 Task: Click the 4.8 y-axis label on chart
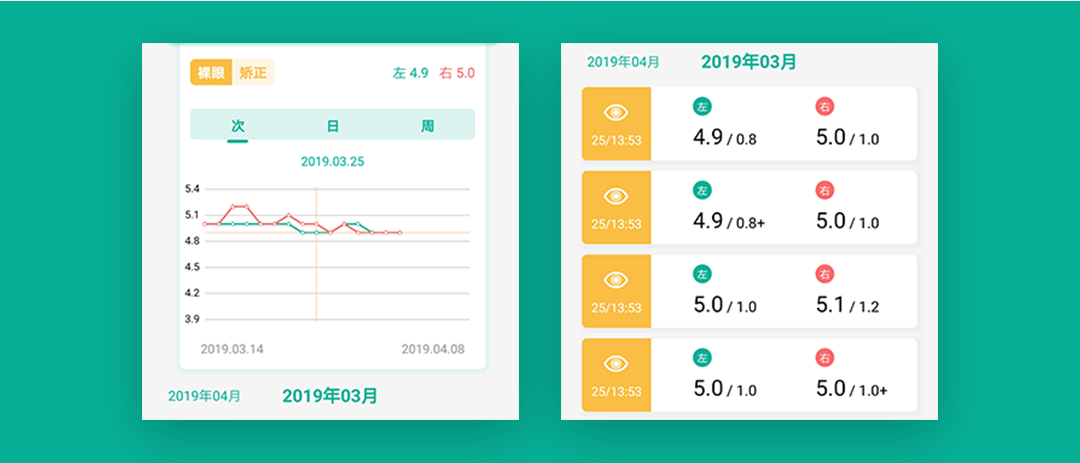pos(191,240)
